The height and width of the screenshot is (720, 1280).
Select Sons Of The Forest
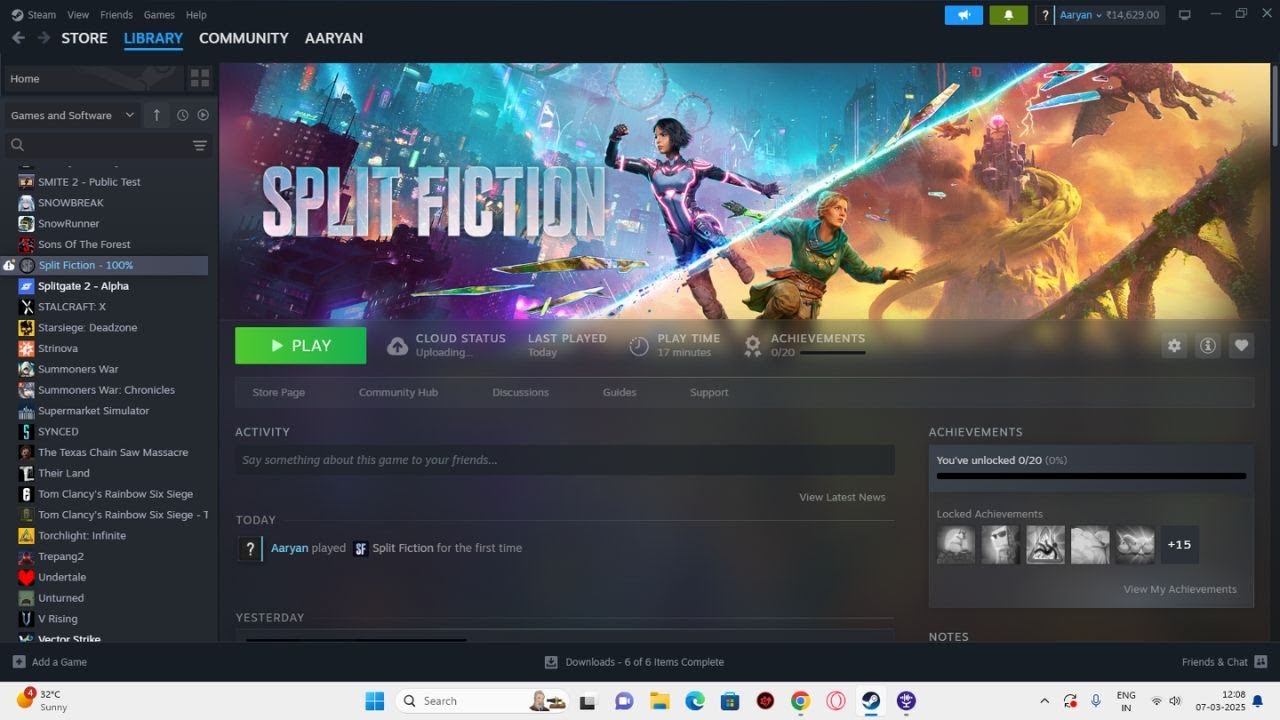click(84, 244)
